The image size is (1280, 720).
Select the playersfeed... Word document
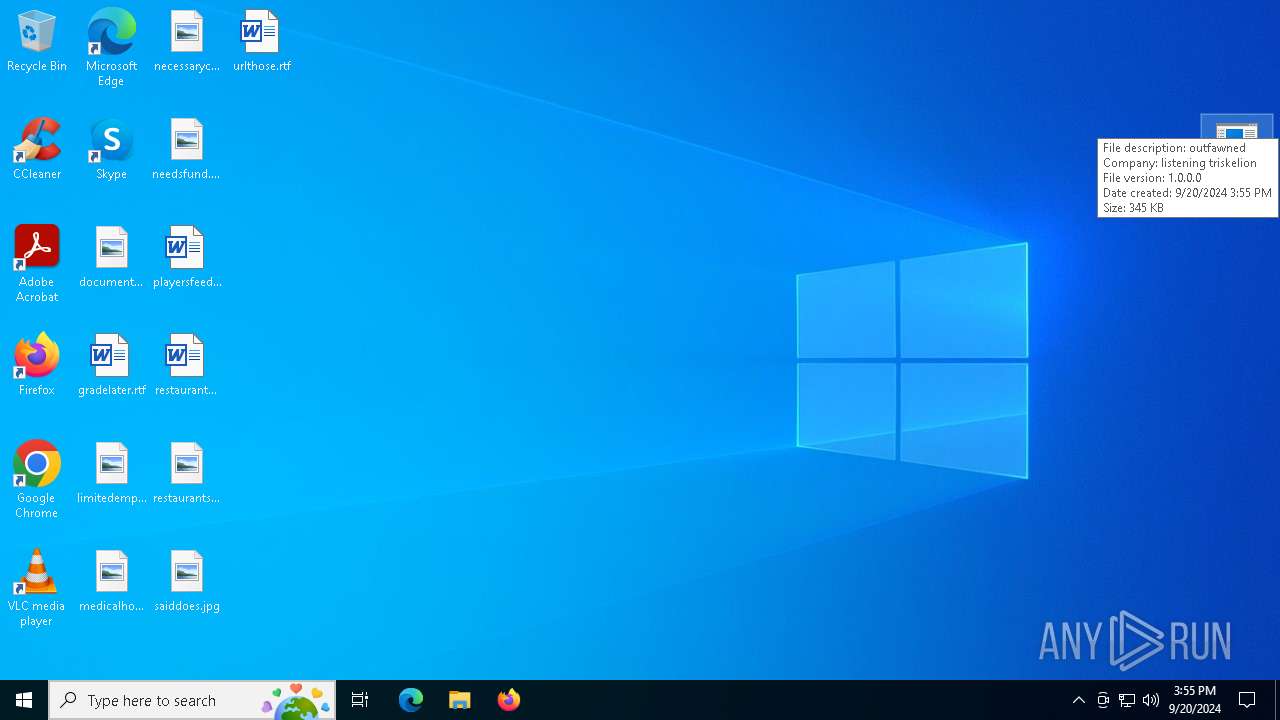(x=186, y=258)
